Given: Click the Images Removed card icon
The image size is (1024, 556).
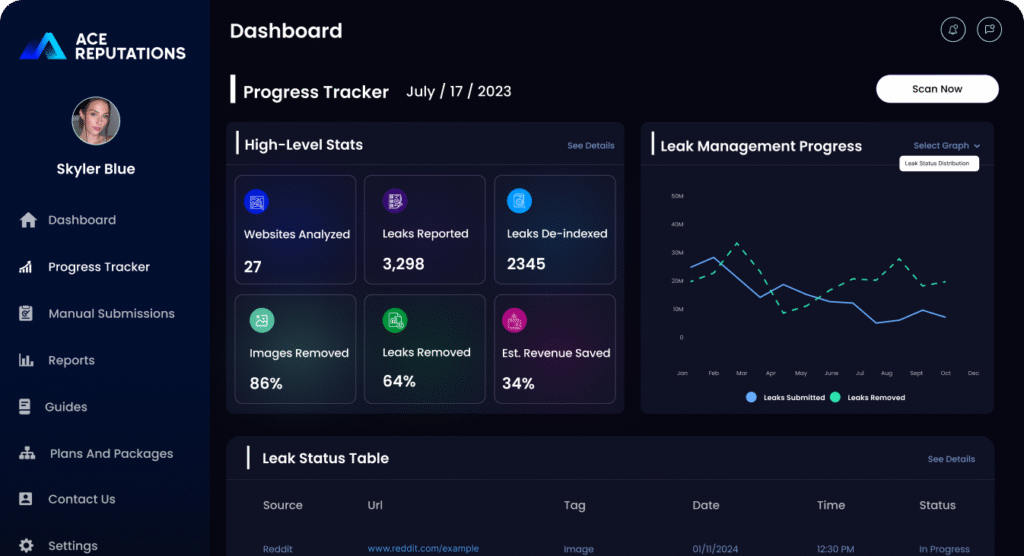Looking at the screenshot, I should (x=261, y=320).
